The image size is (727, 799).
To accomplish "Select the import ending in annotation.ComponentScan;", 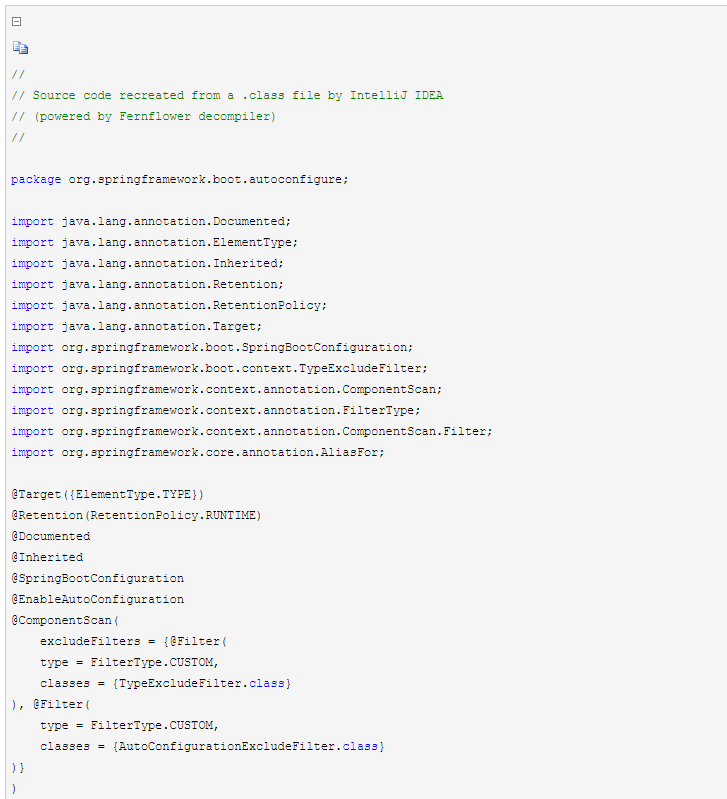I will coord(227,389).
